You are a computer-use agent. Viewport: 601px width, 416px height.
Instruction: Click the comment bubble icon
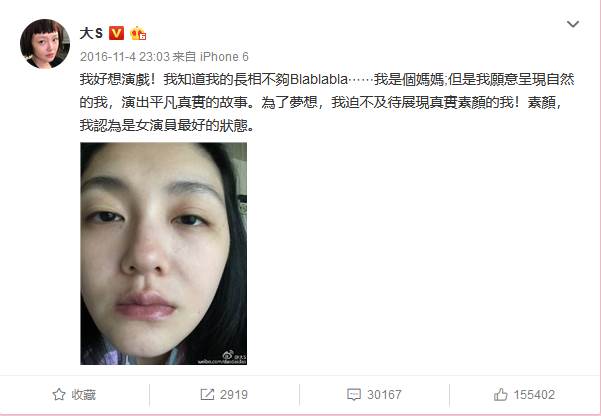353,395
